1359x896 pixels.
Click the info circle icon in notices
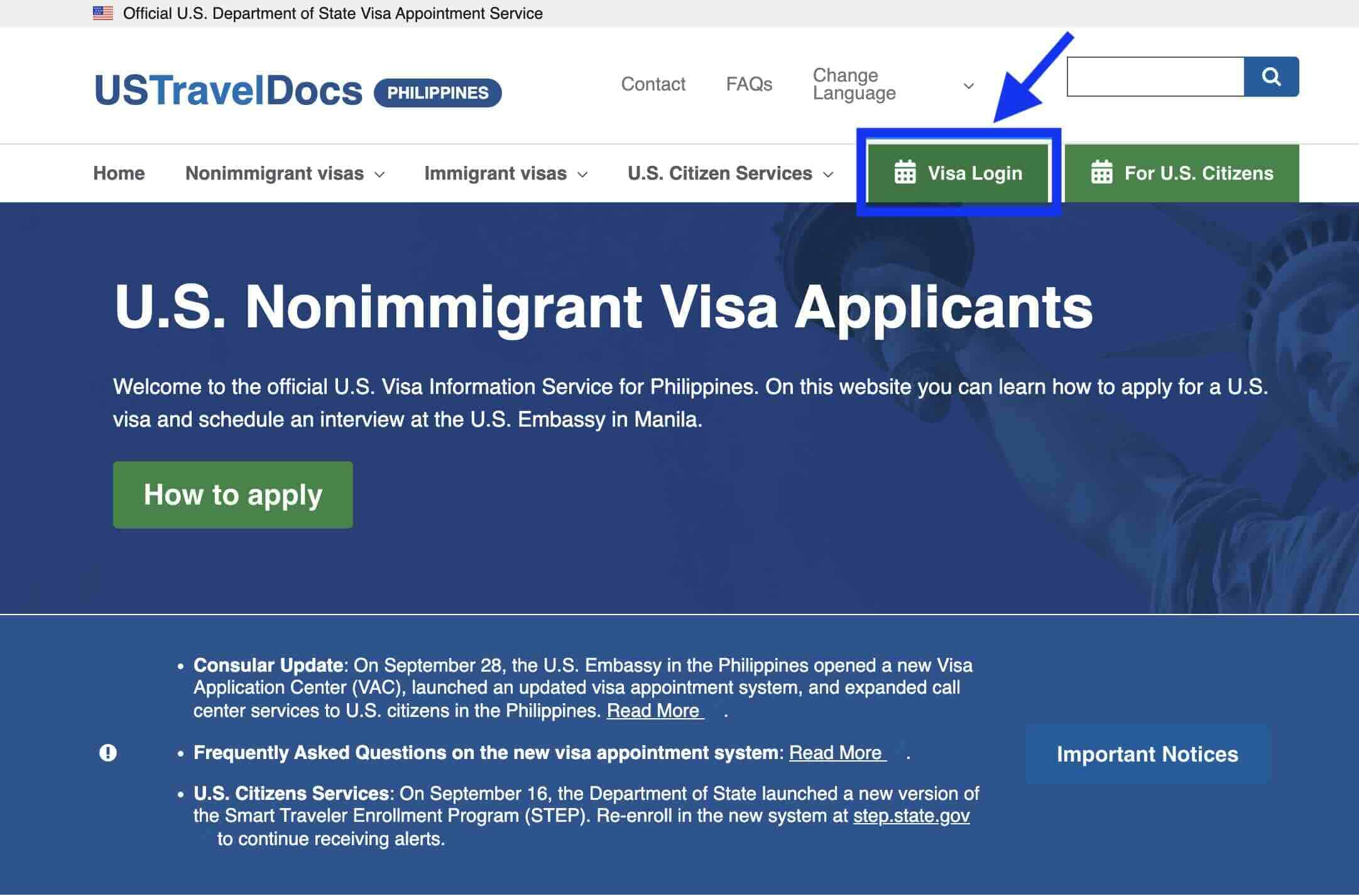pos(109,753)
